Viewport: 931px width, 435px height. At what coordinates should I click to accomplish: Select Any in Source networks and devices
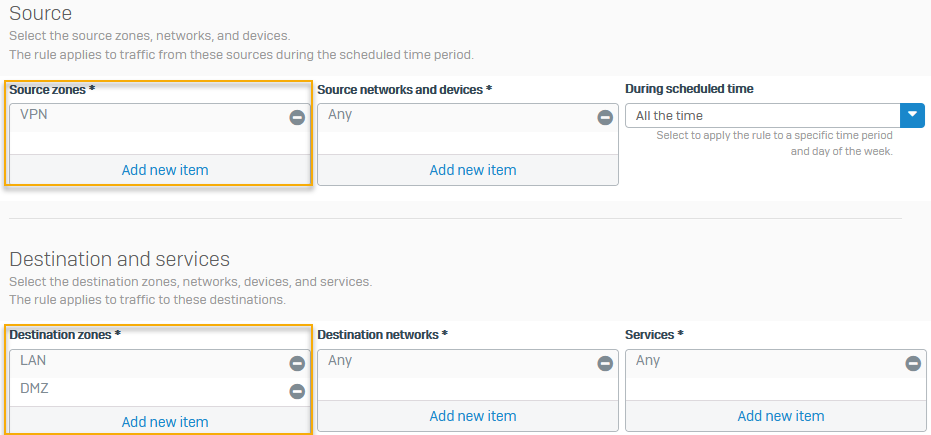coord(340,115)
